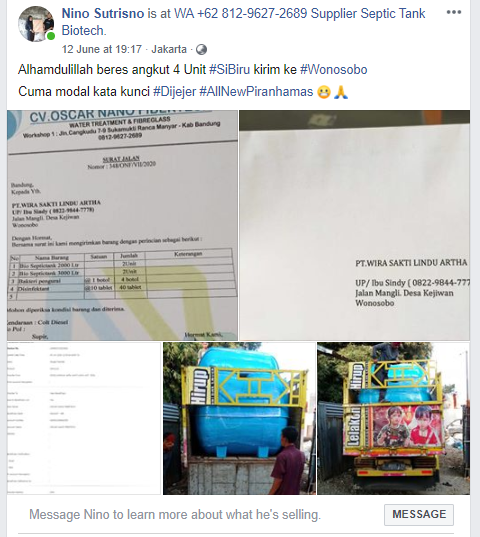Click the MESSAGE button
This screenshot has height=537, width=480.
(x=419, y=514)
